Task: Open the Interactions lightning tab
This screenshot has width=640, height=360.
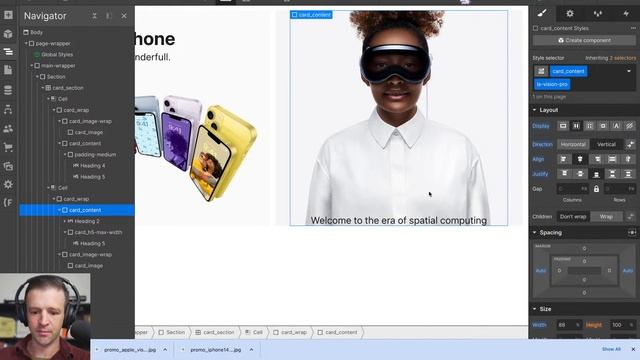Action: 626,13
